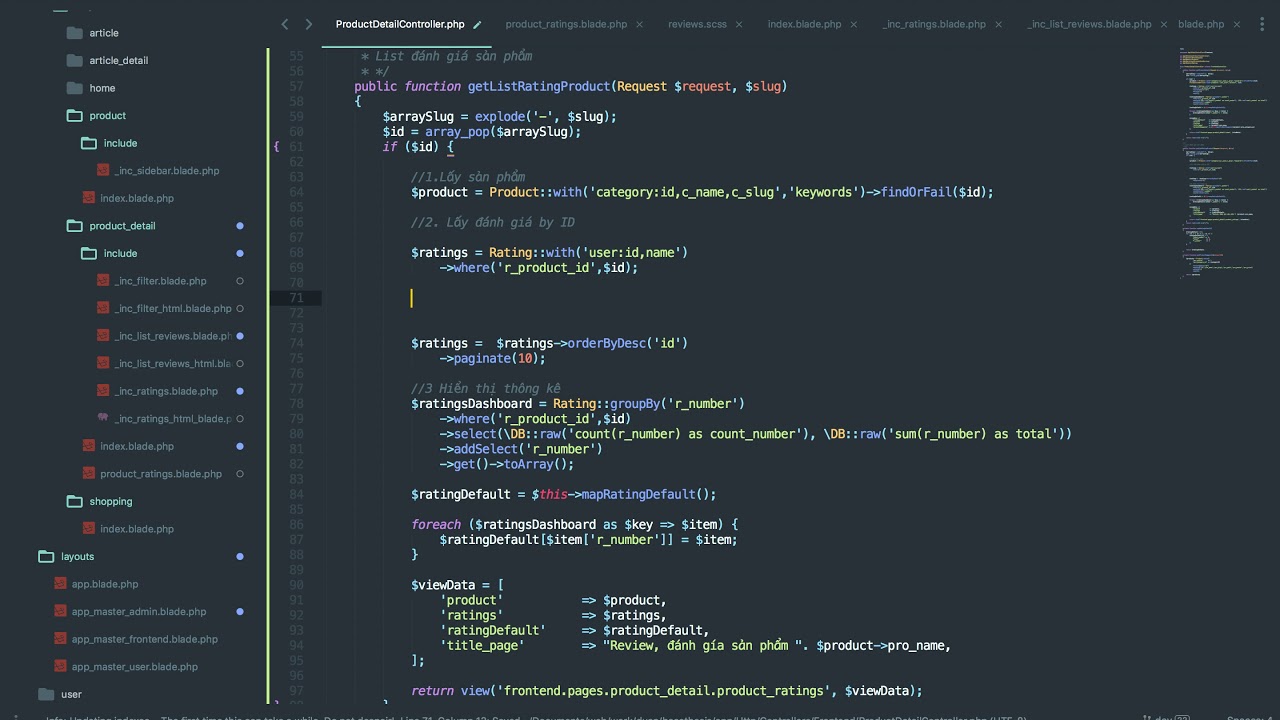Click the _inc_filter.blade.php file icon
1280x720 pixels.
[103, 281]
